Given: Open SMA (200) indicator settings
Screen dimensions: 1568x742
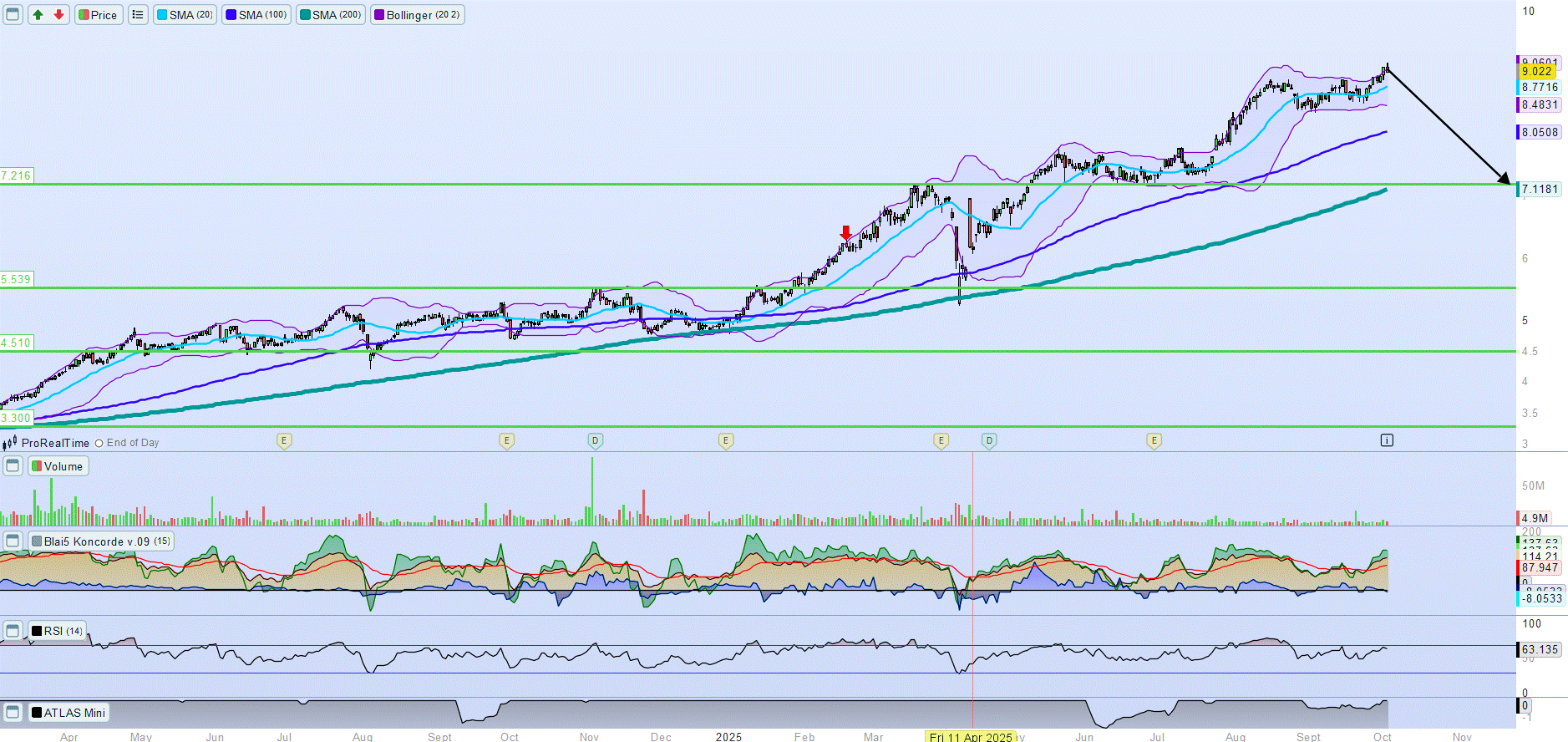Looking at the screenshot, I should pyautogui.click(x=331, y=15).
